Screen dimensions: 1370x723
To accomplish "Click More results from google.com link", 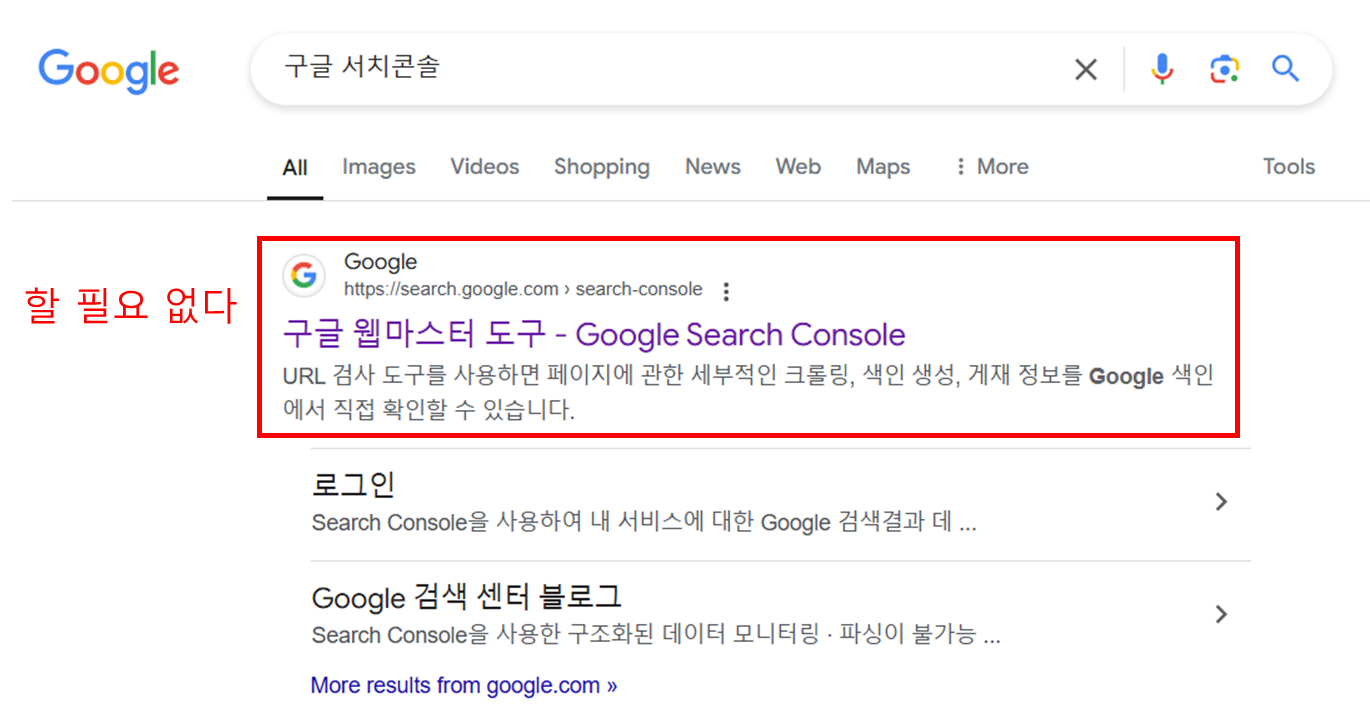I will click(464, 686).
